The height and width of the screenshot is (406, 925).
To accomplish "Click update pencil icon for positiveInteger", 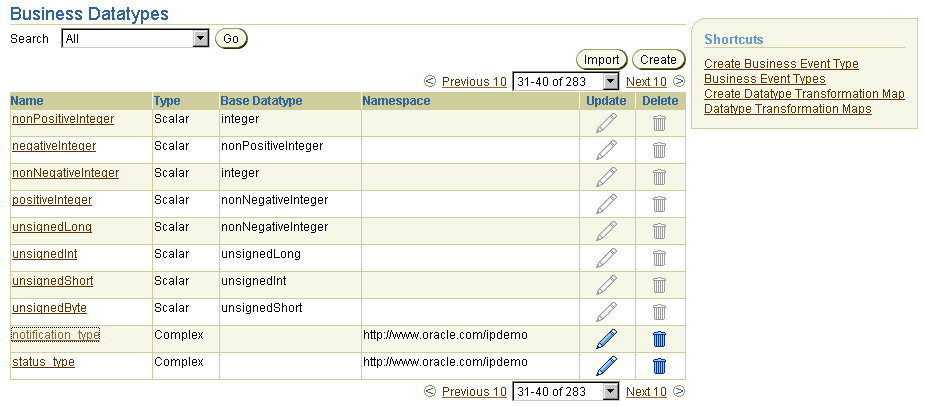I will coord(606,204).
